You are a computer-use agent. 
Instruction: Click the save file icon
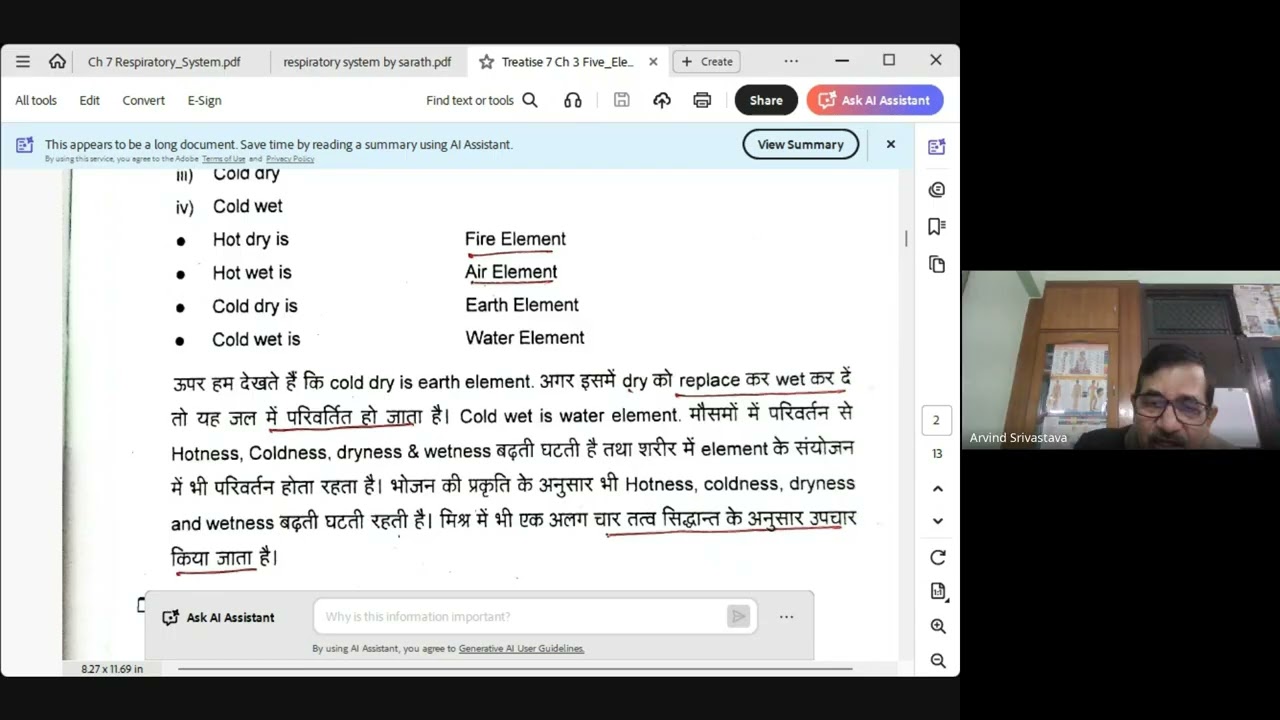(x=621, y=100)
